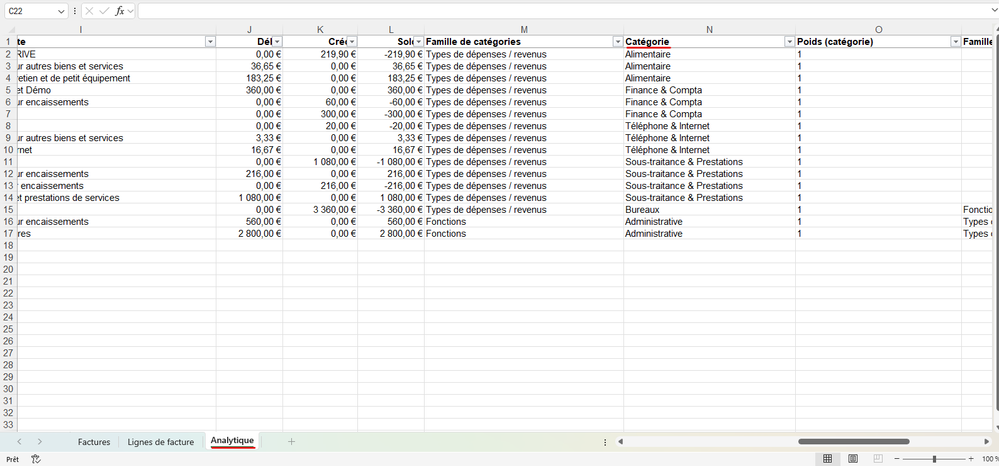The image size is (999, 466).
Task: Click the Insert Function fx icon
Action: (x=119, y=10)
